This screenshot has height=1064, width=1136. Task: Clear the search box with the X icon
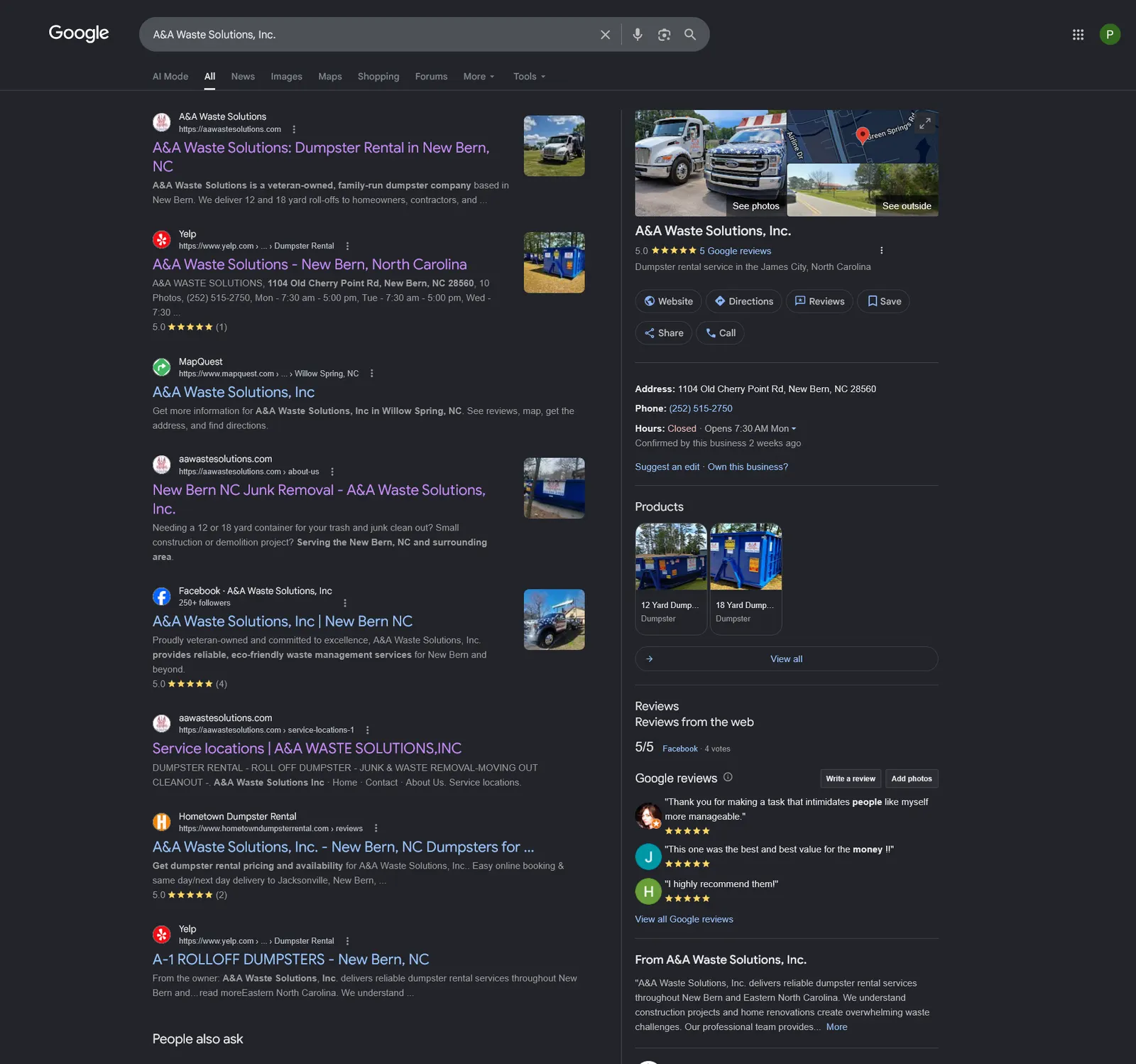click(x=605, y=35)
